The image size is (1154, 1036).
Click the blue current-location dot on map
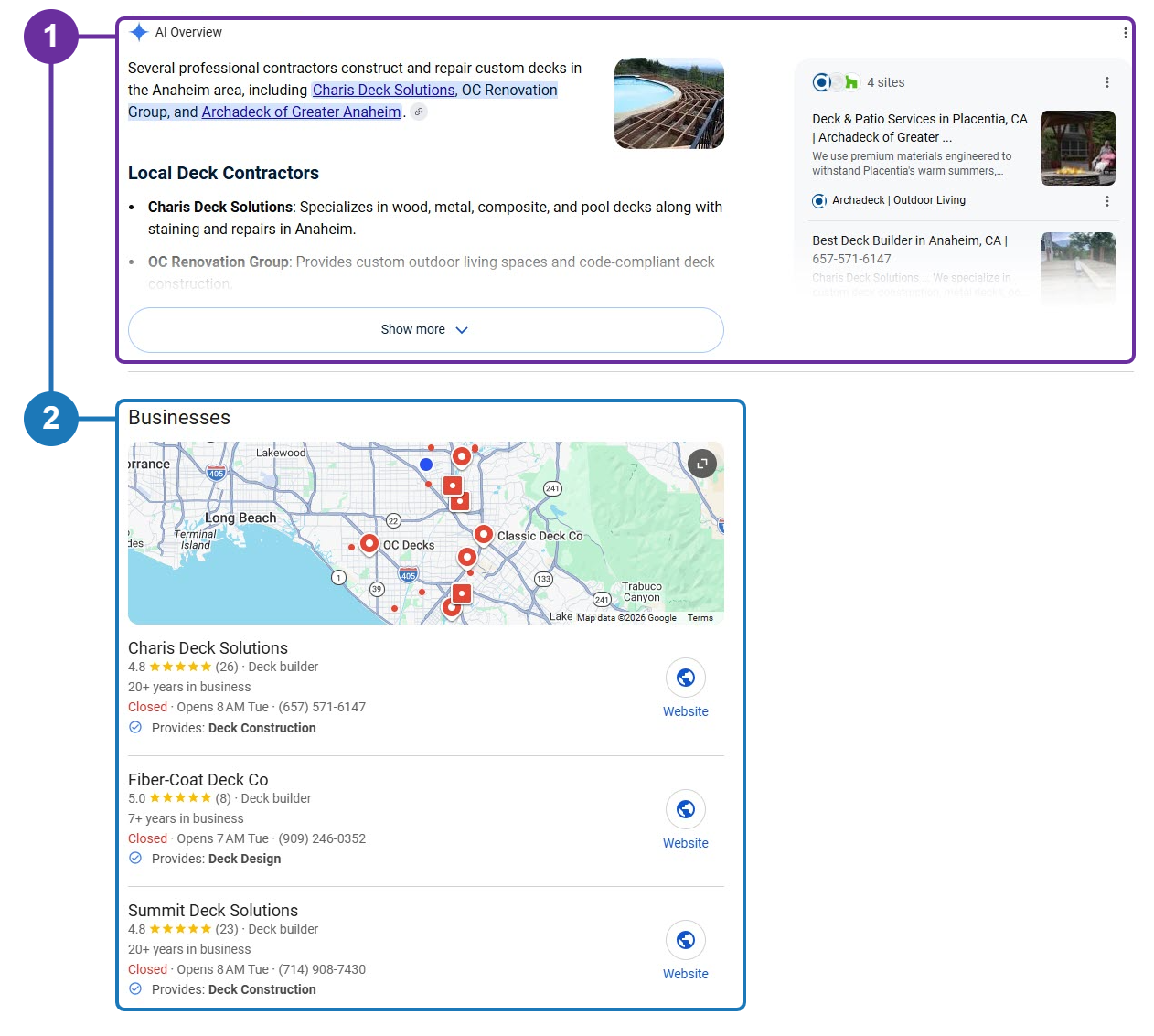tap(426, 465)
